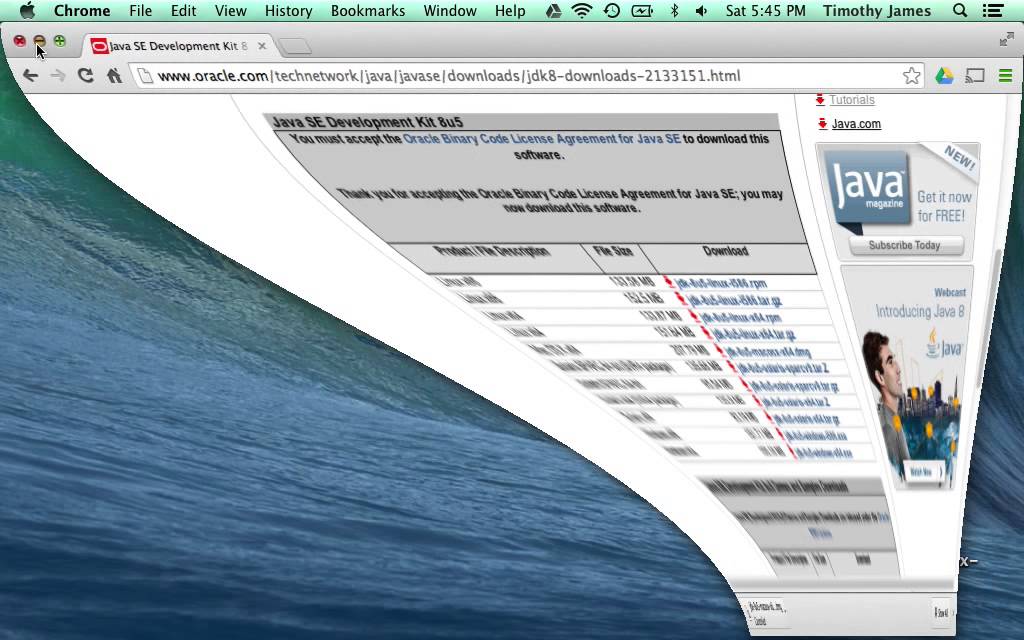This screenshot has height=640, width=1024.
Task: Download jdk-8u5-macosx-x64.dmg
Action: pyautogui.click(x=768, y=351)
